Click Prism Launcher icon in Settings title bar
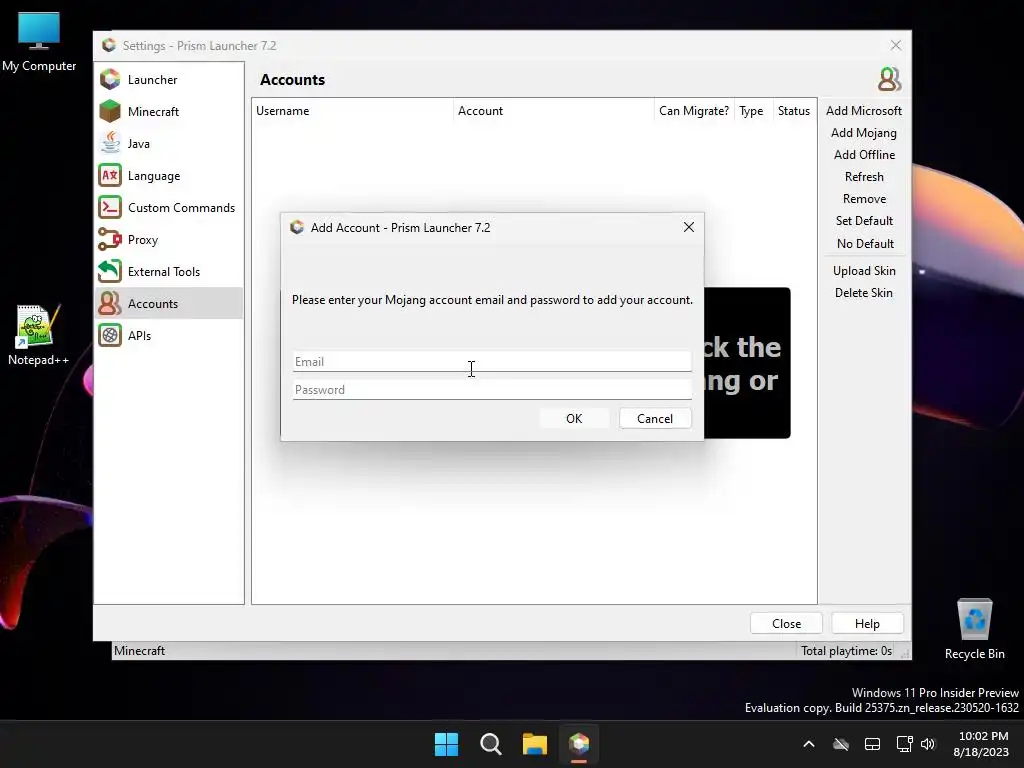This screenshot has height=768, width=1024. (x=109, y=45)
